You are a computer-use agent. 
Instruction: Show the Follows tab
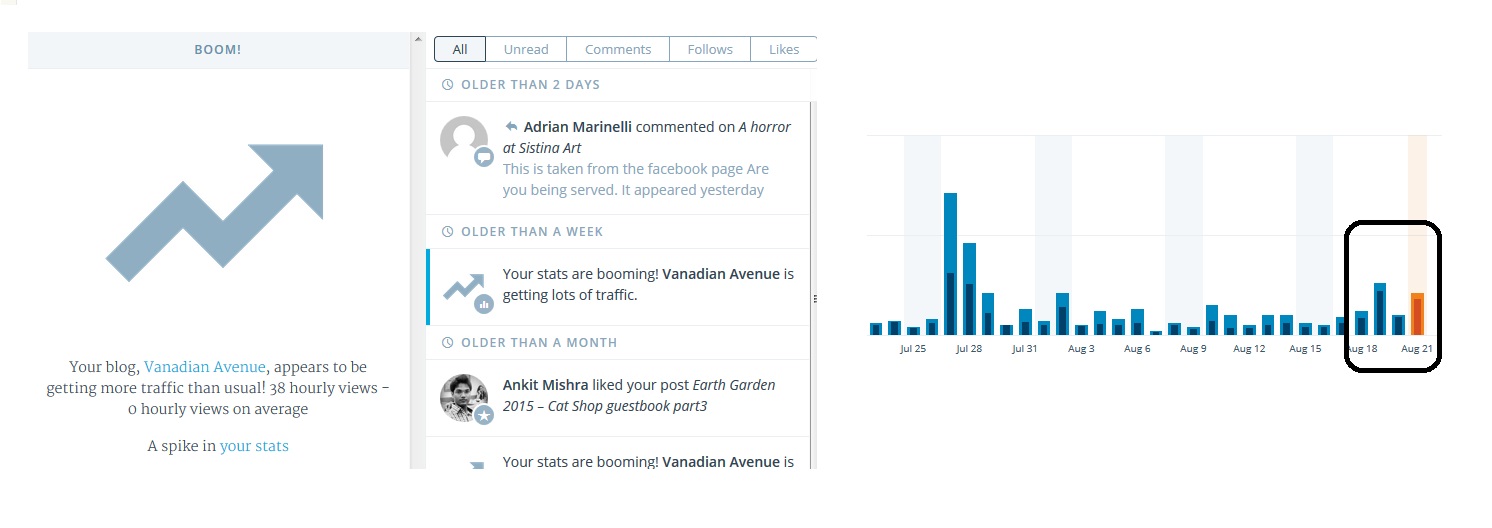click(x=710, y=49)
